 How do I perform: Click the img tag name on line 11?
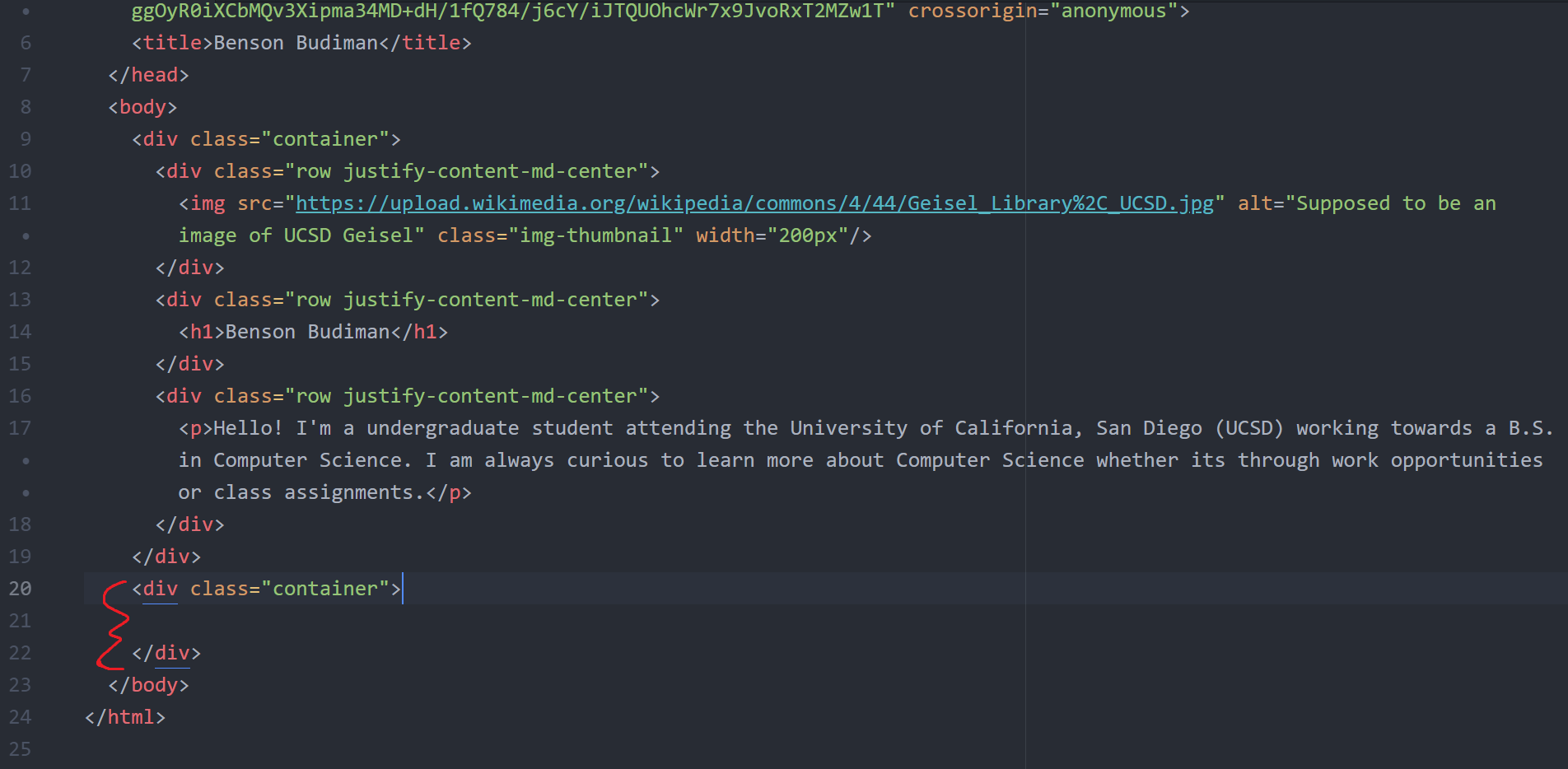208,203
